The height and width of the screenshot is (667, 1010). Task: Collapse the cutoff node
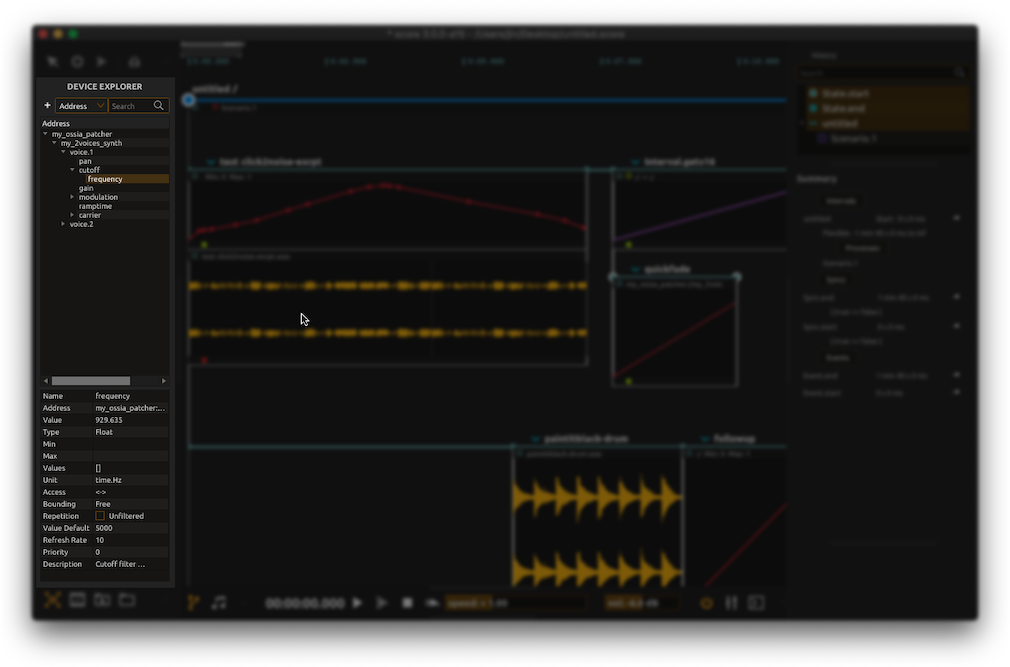[x=72, y=170]
